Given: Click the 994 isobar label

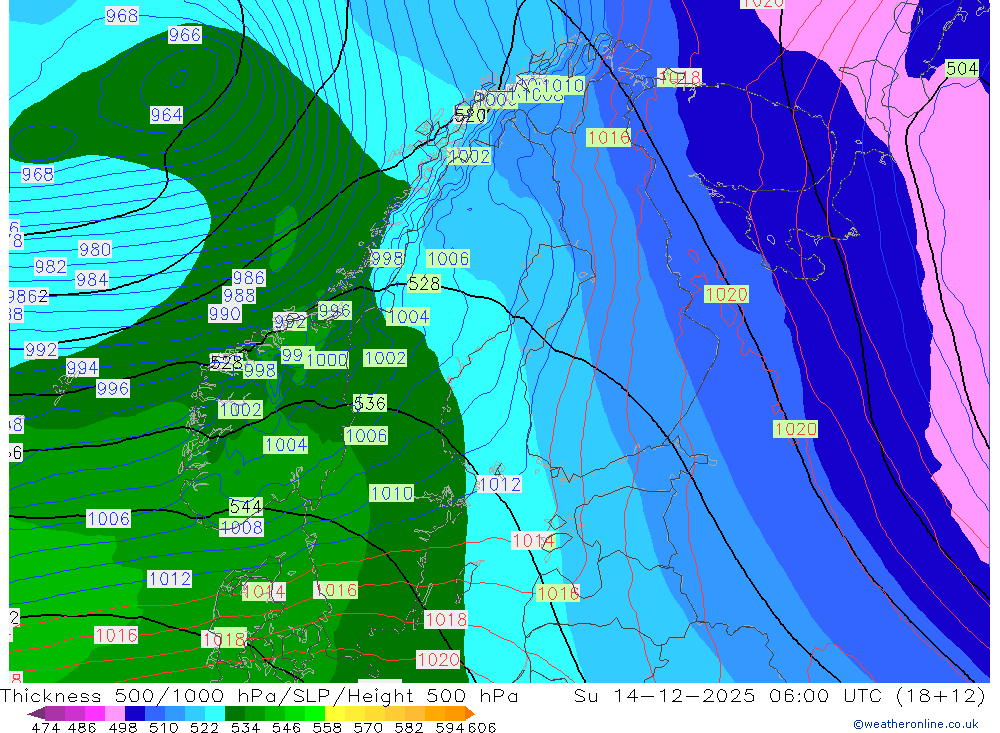Looking at the screenshot, I should [x=82, y=368].
